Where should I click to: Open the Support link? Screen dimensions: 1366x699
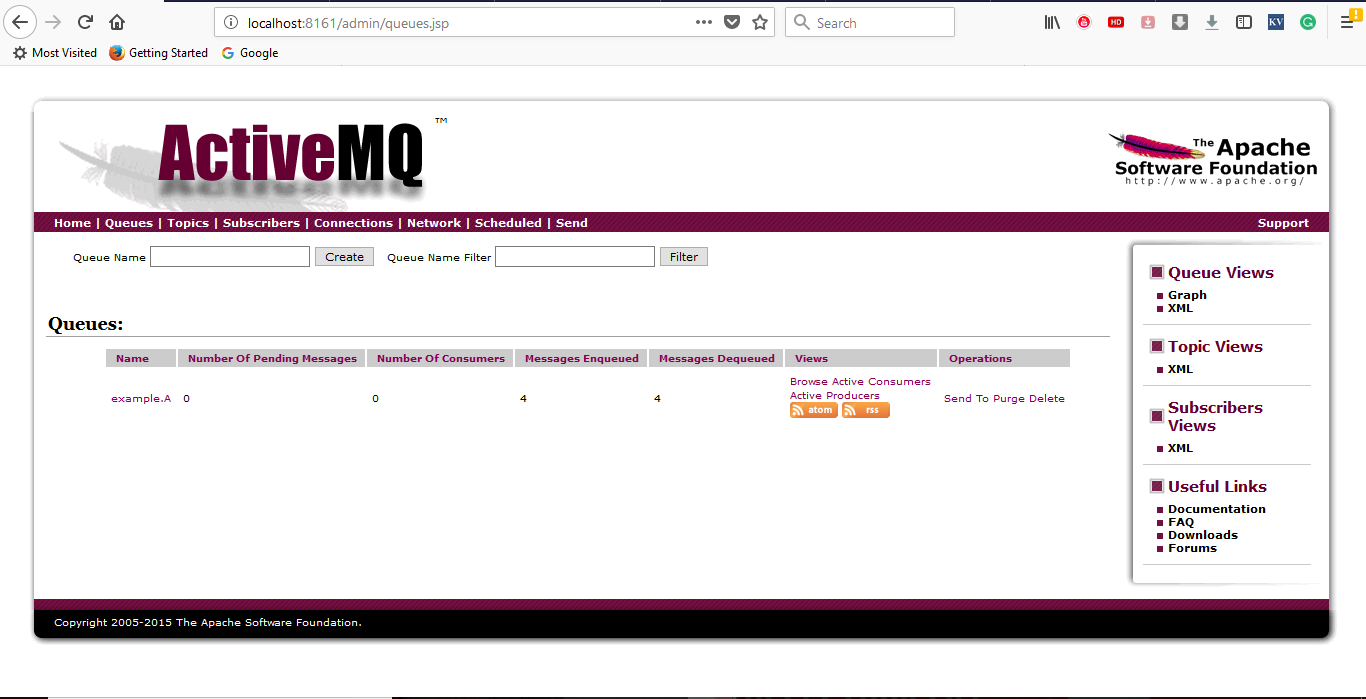coord(1283,223)
